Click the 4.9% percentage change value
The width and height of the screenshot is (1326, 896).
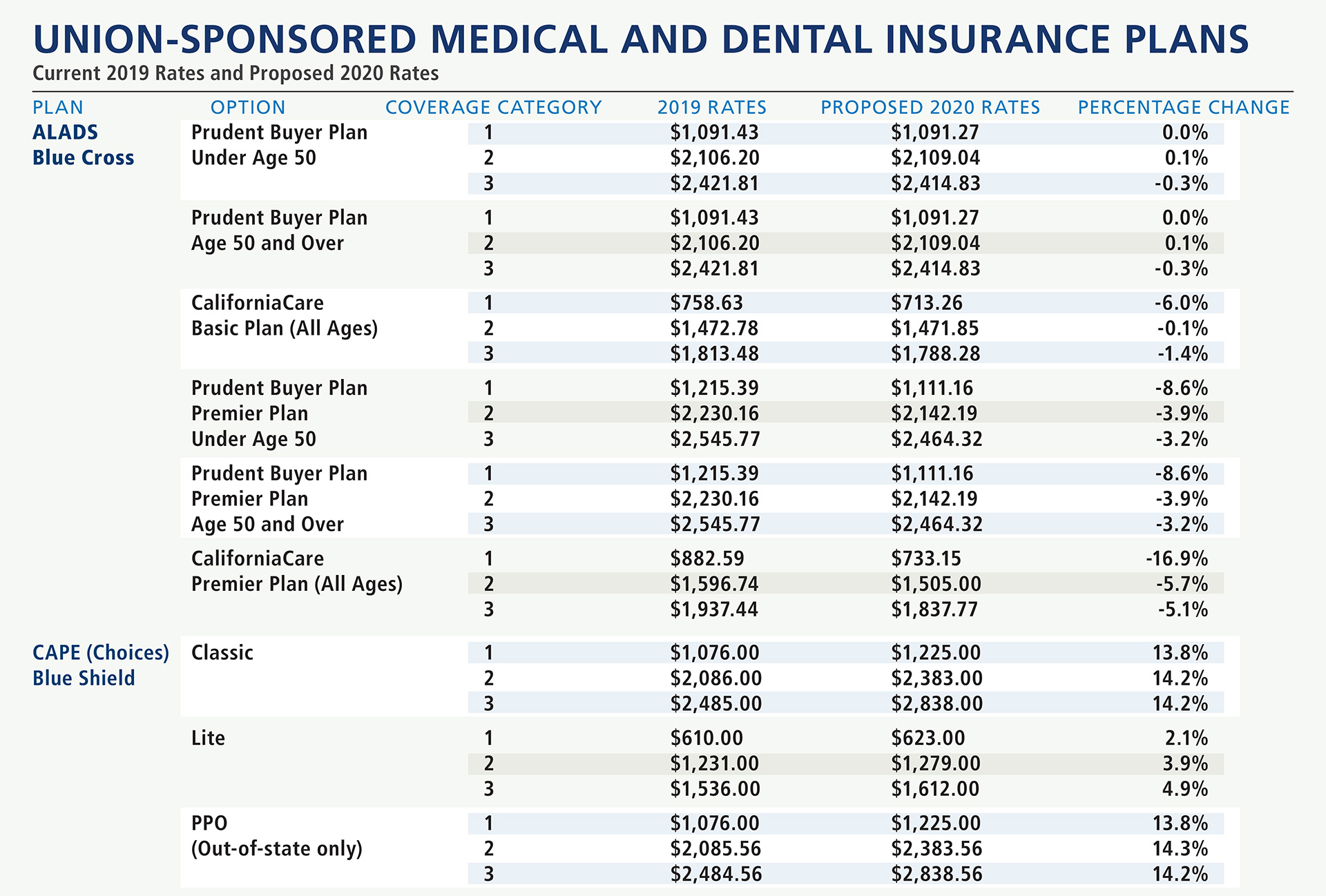tap(1184, 789)
